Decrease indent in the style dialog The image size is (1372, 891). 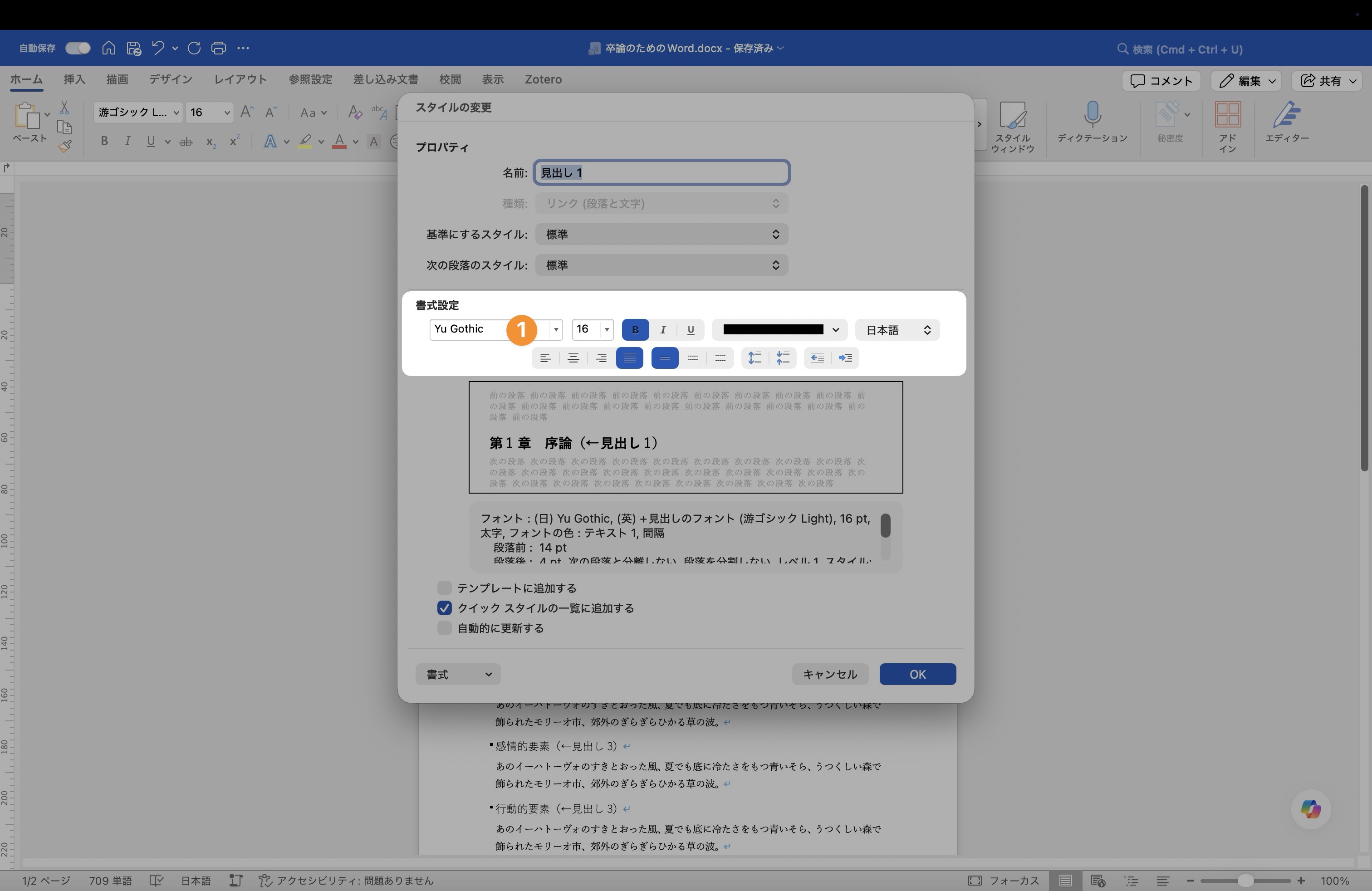[x=817, y=358]
